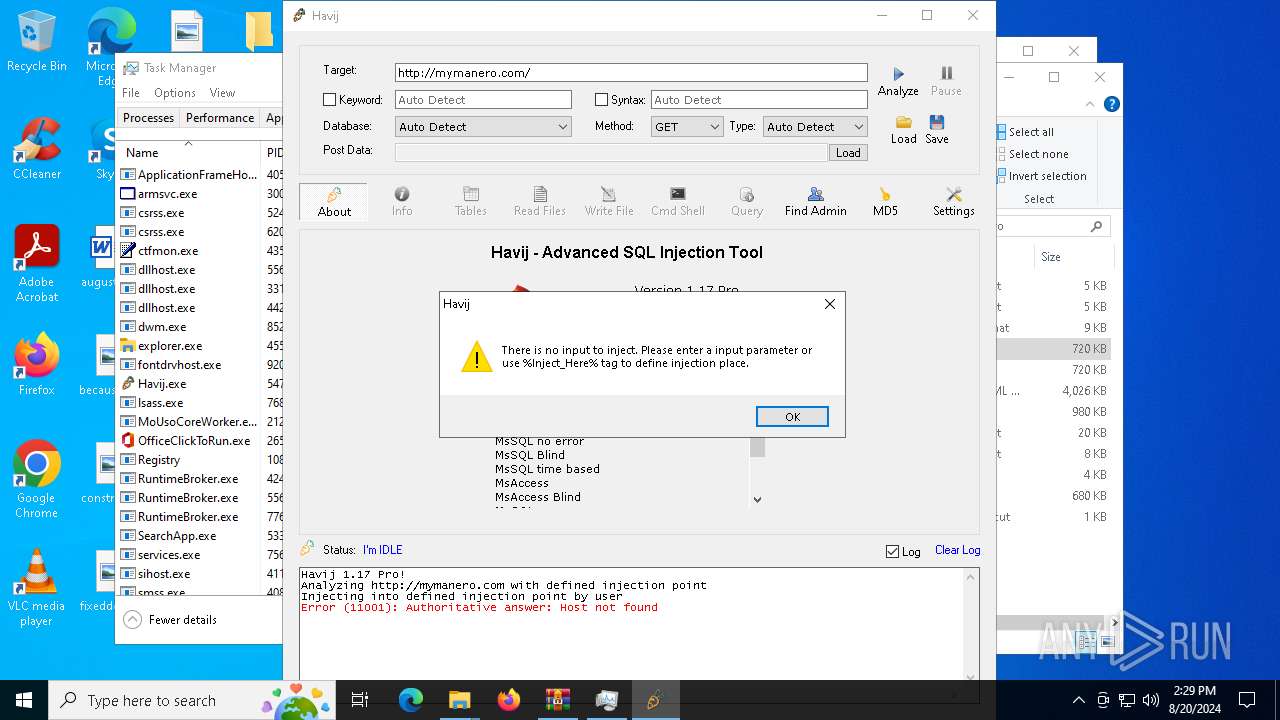Click the Load button beside Post Data
Viewport: 1280px width, 720px height.
point(848,153)
